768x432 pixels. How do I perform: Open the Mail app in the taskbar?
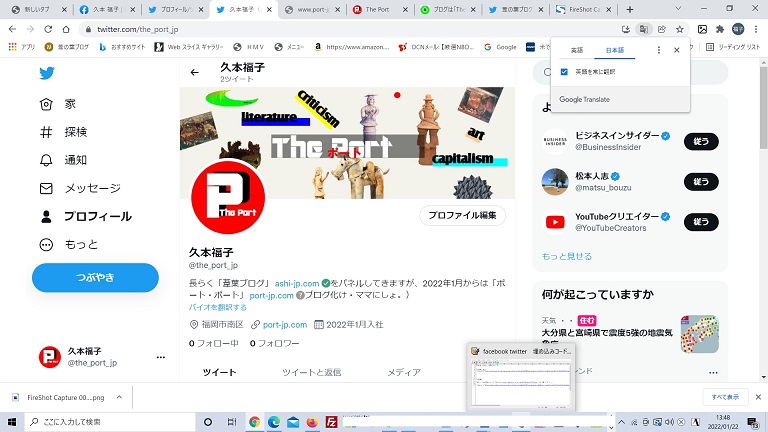point(293,422)
